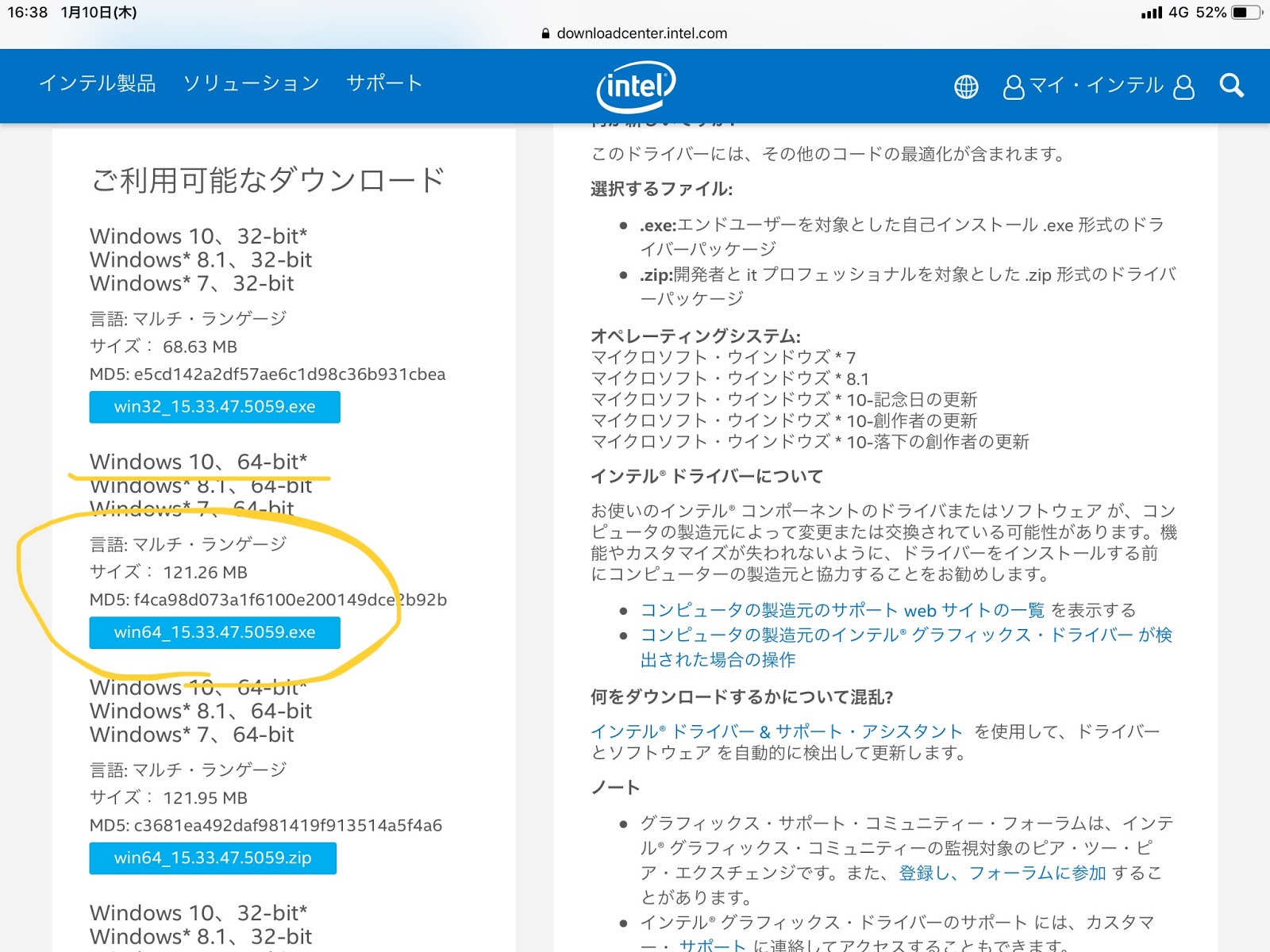
Task: Tap the 52% battery percentage
Action: pyautogui.click(x=1211, y=13)
